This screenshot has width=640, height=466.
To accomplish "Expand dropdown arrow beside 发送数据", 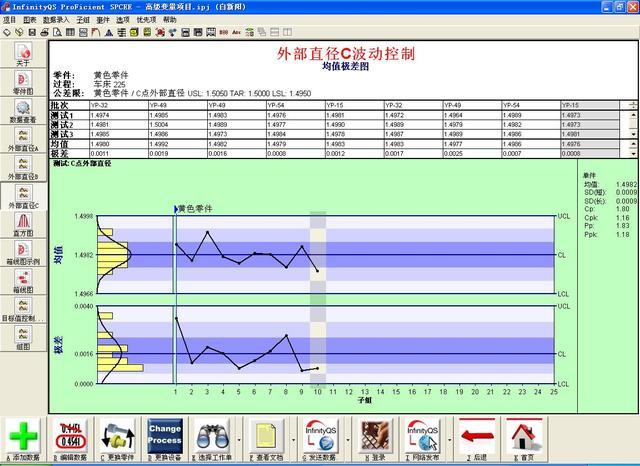I will coord(348,440).
